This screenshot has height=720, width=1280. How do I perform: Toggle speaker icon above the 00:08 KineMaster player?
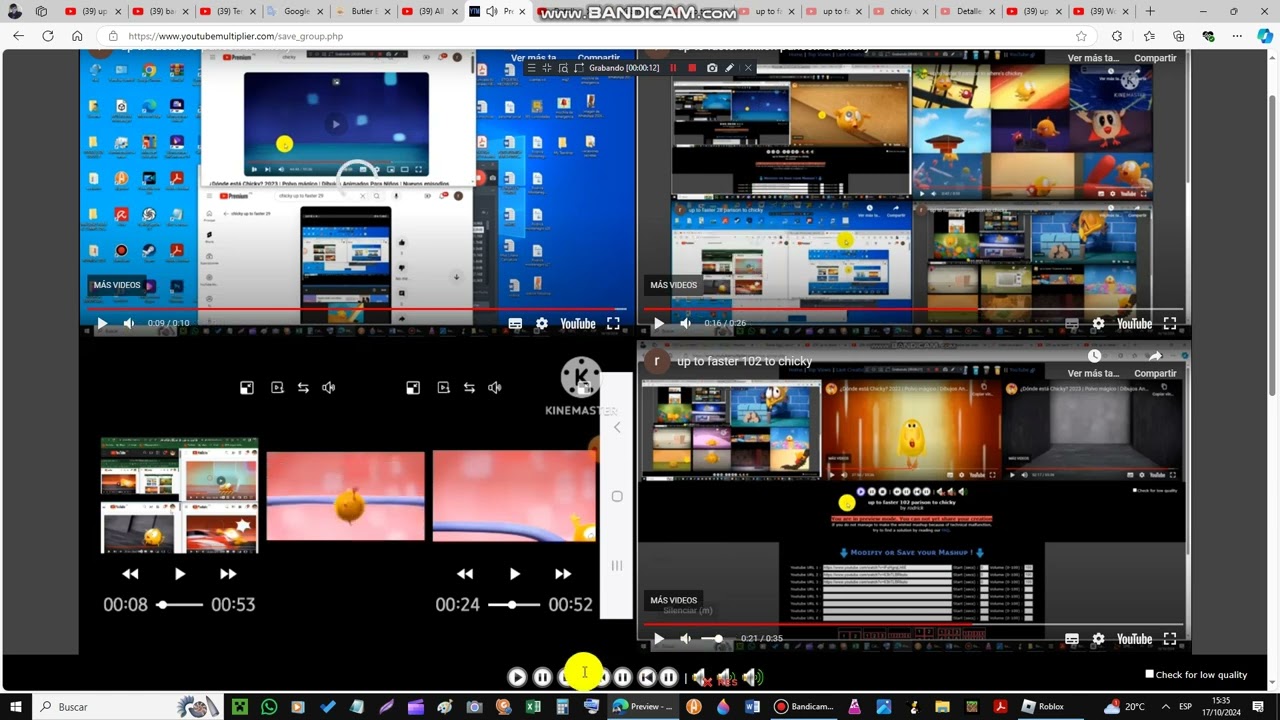pos(329,388)
